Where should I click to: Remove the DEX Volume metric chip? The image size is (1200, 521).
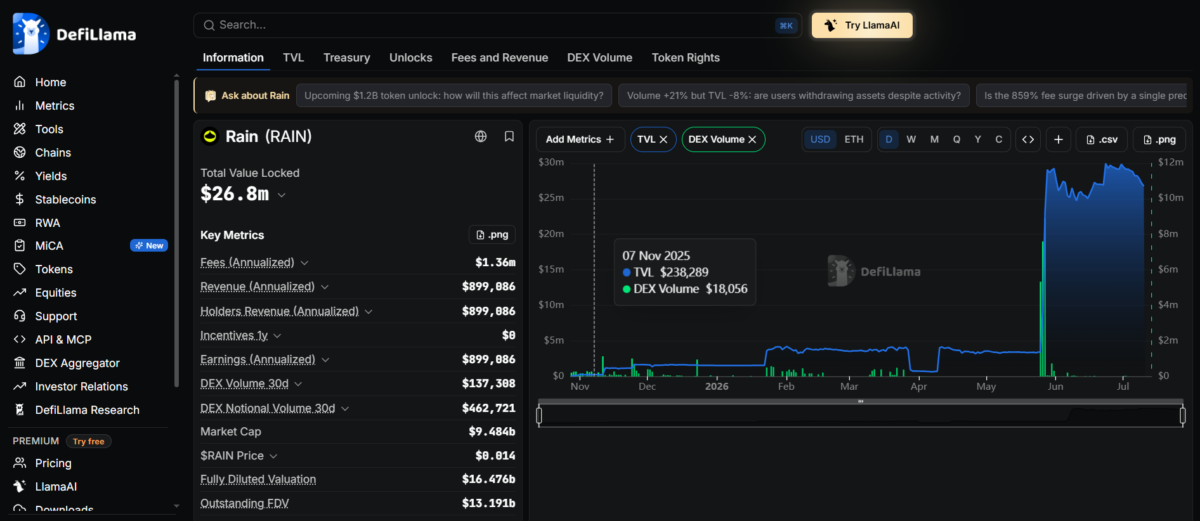[x=752, y=140]
